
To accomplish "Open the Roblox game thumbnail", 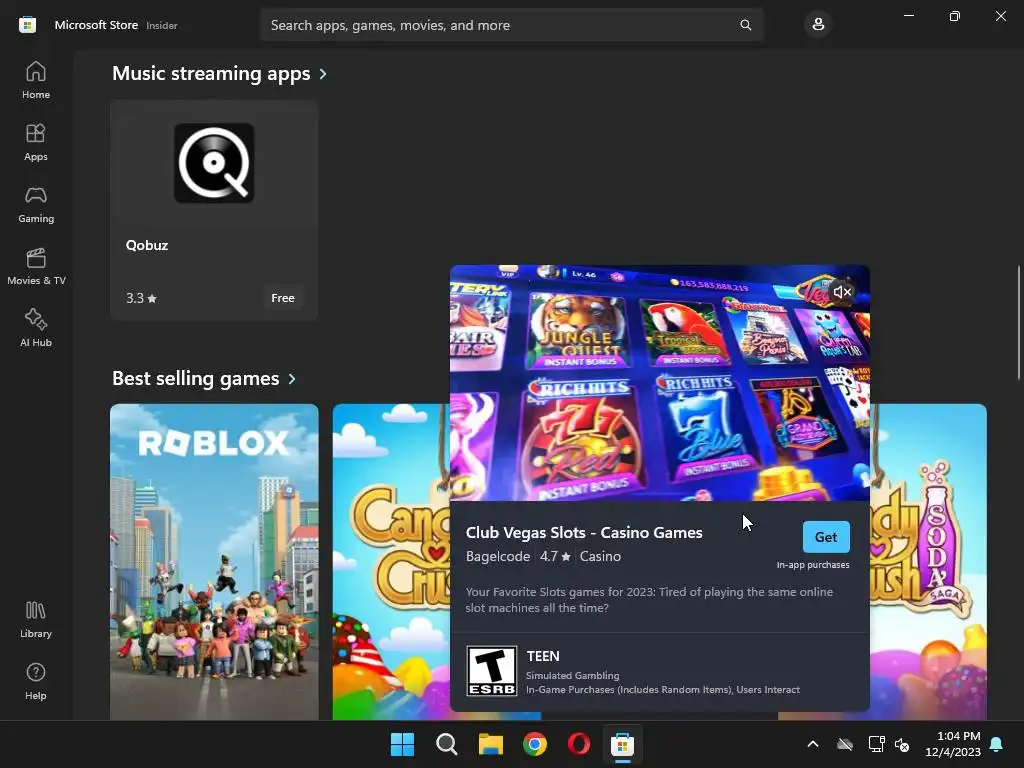I will pos(214,562).
